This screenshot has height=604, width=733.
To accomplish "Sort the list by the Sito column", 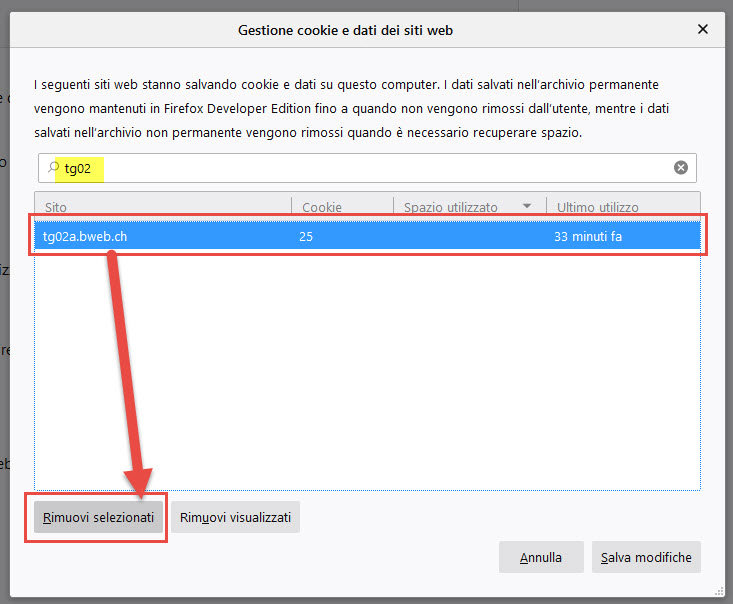I will [160, 207].
